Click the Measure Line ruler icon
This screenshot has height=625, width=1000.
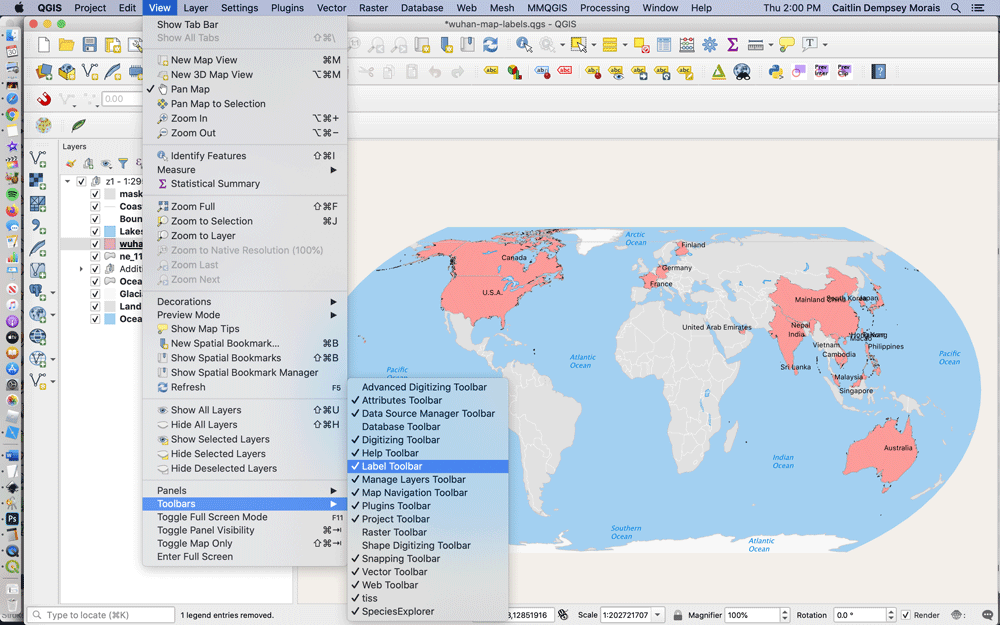[x=755, y=45]
